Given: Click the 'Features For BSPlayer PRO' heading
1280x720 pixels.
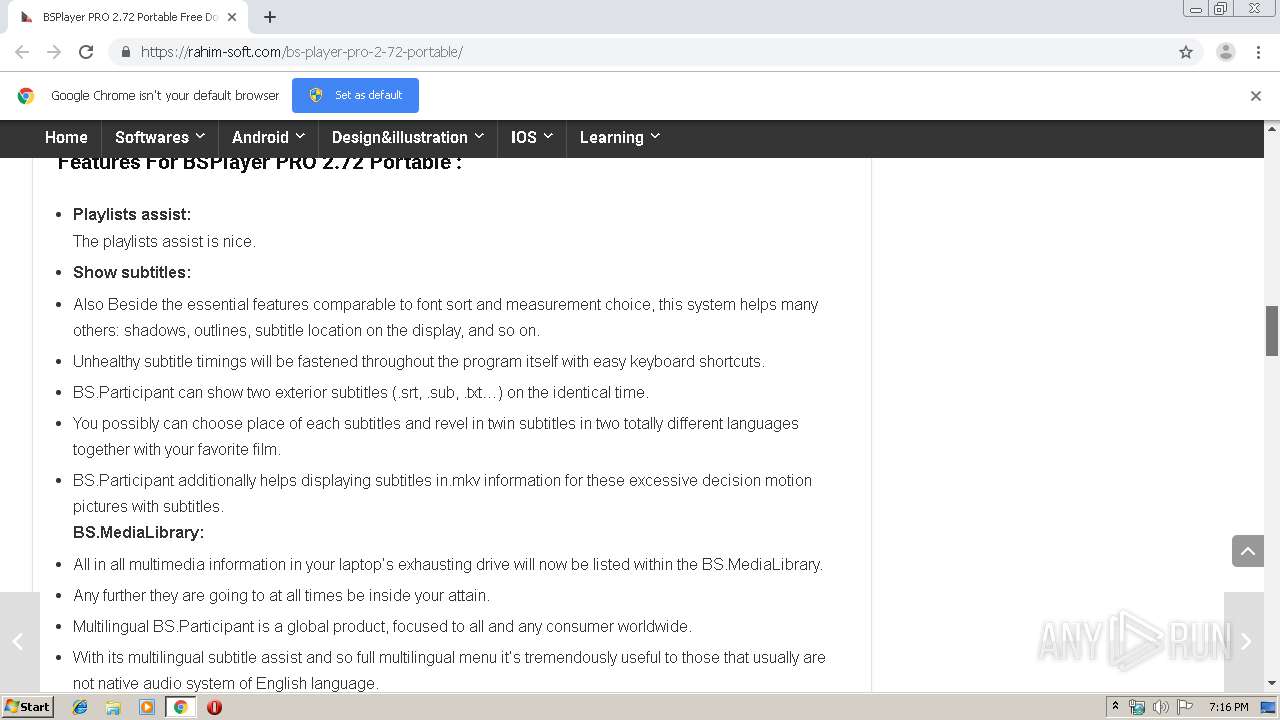Looking at the screenshot, I should 260,163.
